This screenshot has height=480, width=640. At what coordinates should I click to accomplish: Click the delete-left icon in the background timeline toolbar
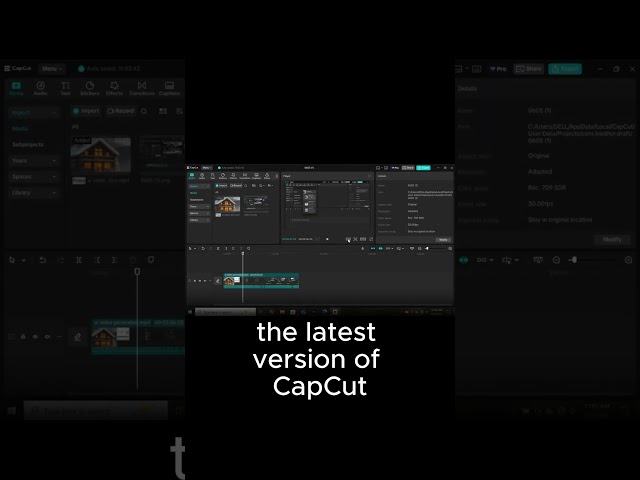pos(97,260)
